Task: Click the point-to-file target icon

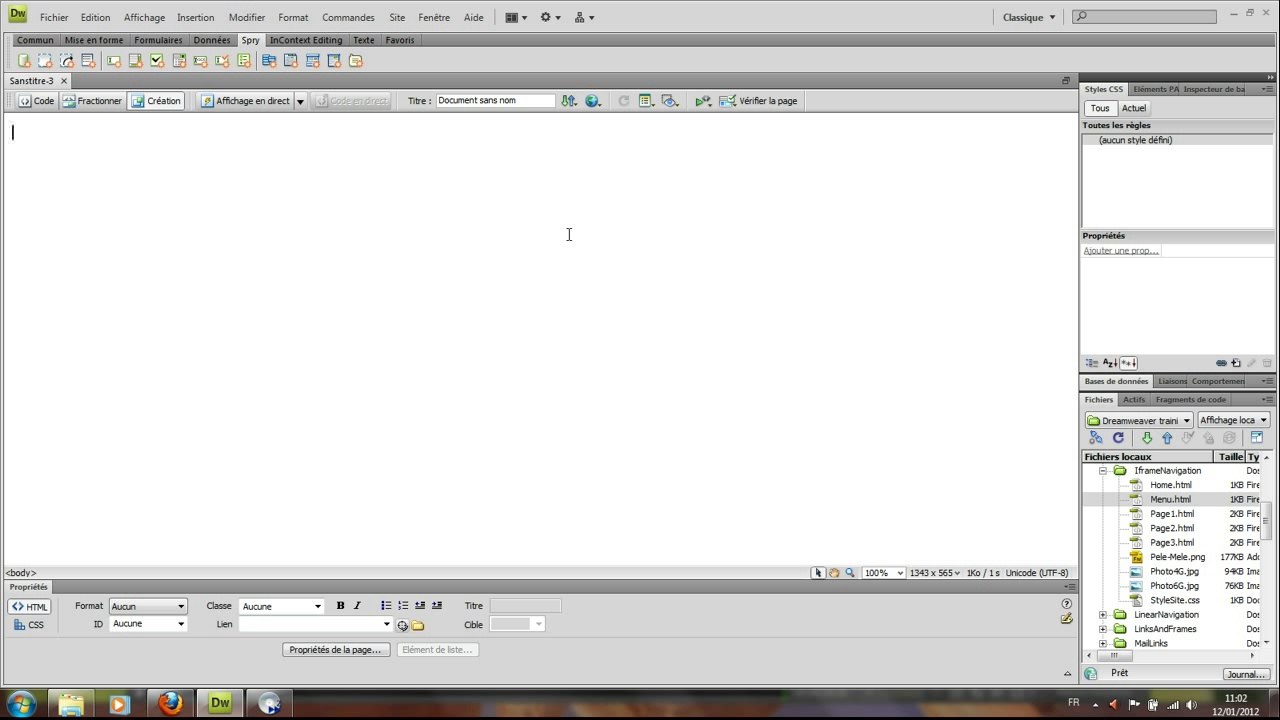Action: coord(402,625)
